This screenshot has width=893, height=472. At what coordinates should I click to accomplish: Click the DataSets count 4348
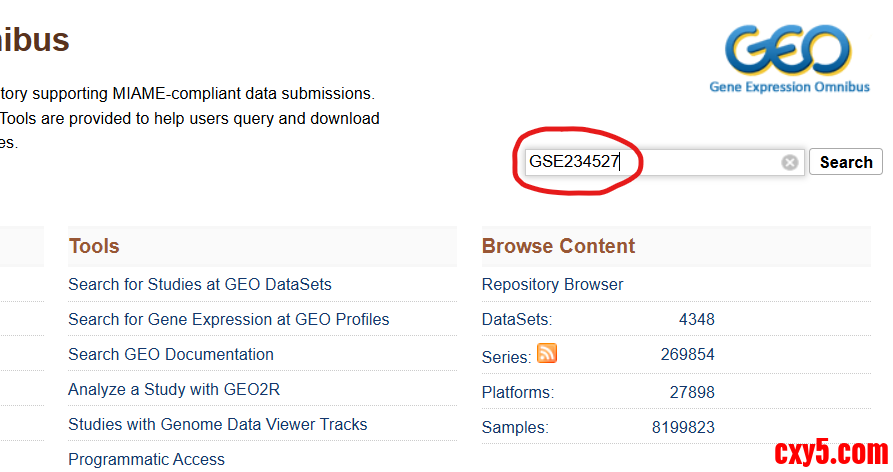click(x=697, y=320)
